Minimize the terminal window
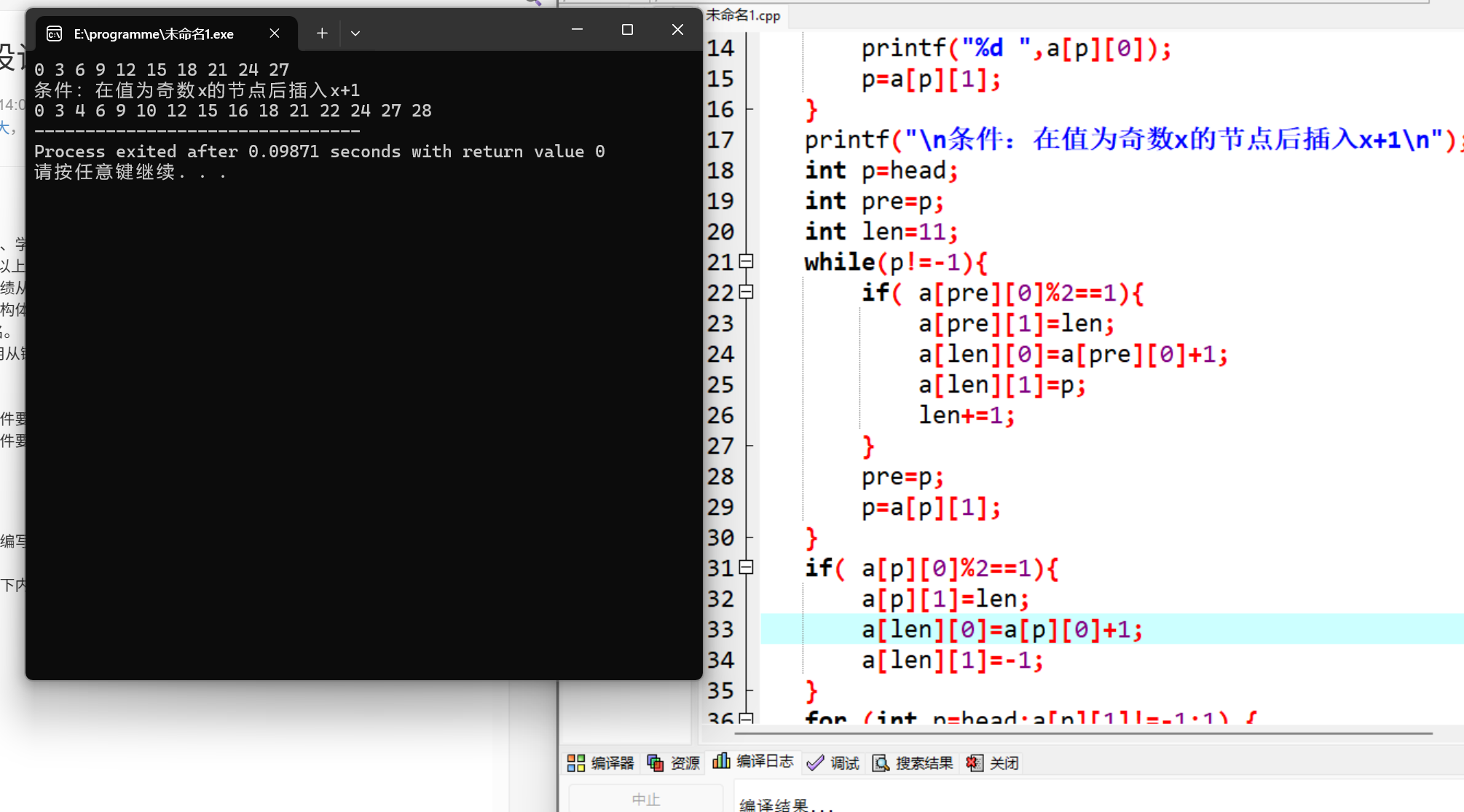The image size is (1464, 812). coord(577,30)
